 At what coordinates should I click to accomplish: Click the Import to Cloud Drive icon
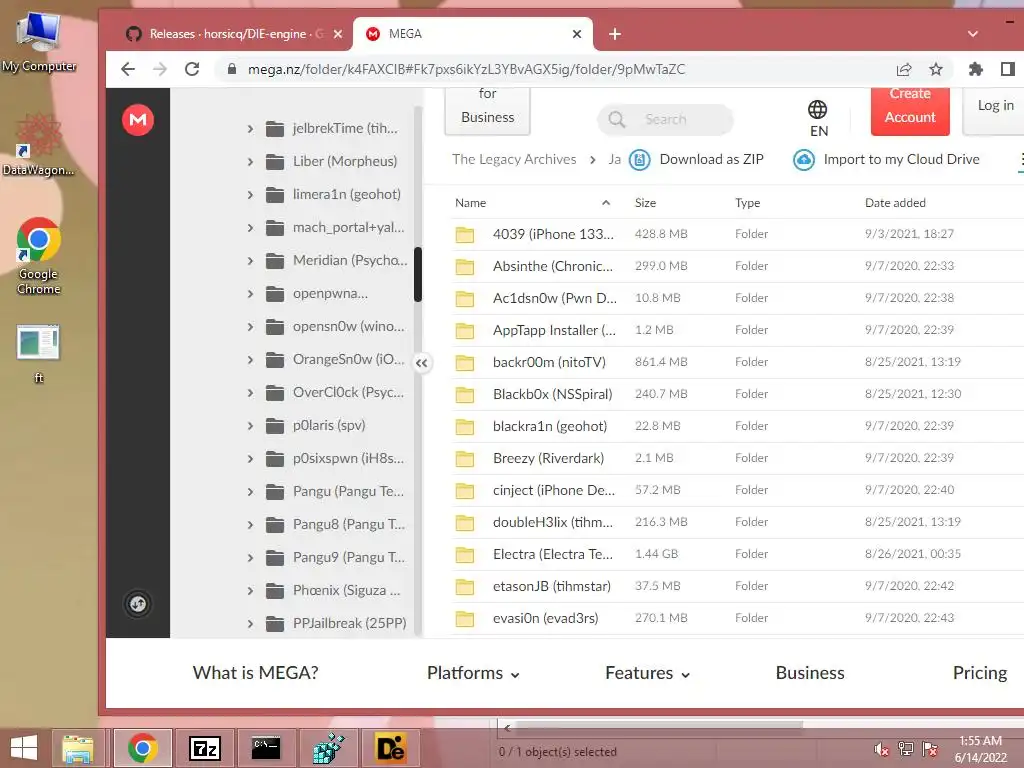tap(804, 159)
